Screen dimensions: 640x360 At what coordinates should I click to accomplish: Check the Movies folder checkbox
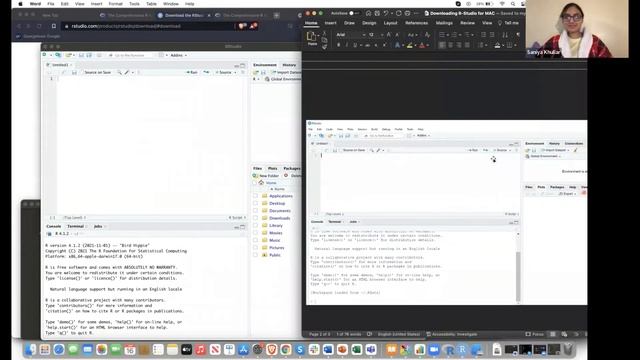256,233
